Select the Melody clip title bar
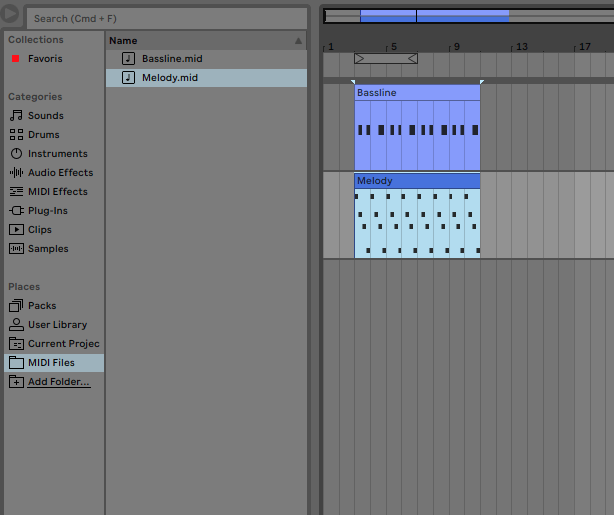Image resolution: width=614 pixels, height=515 pixels. (x=417, y=181)
